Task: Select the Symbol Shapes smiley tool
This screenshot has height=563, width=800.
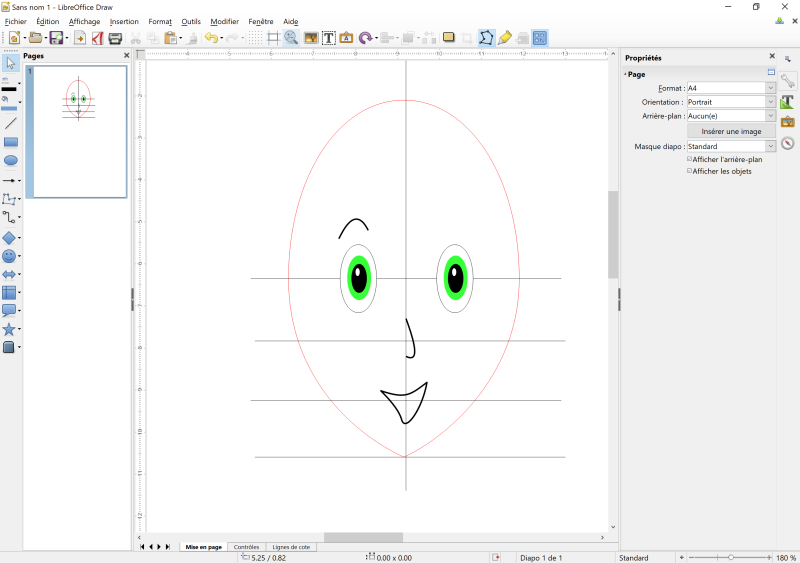Action: pos(9,256)
